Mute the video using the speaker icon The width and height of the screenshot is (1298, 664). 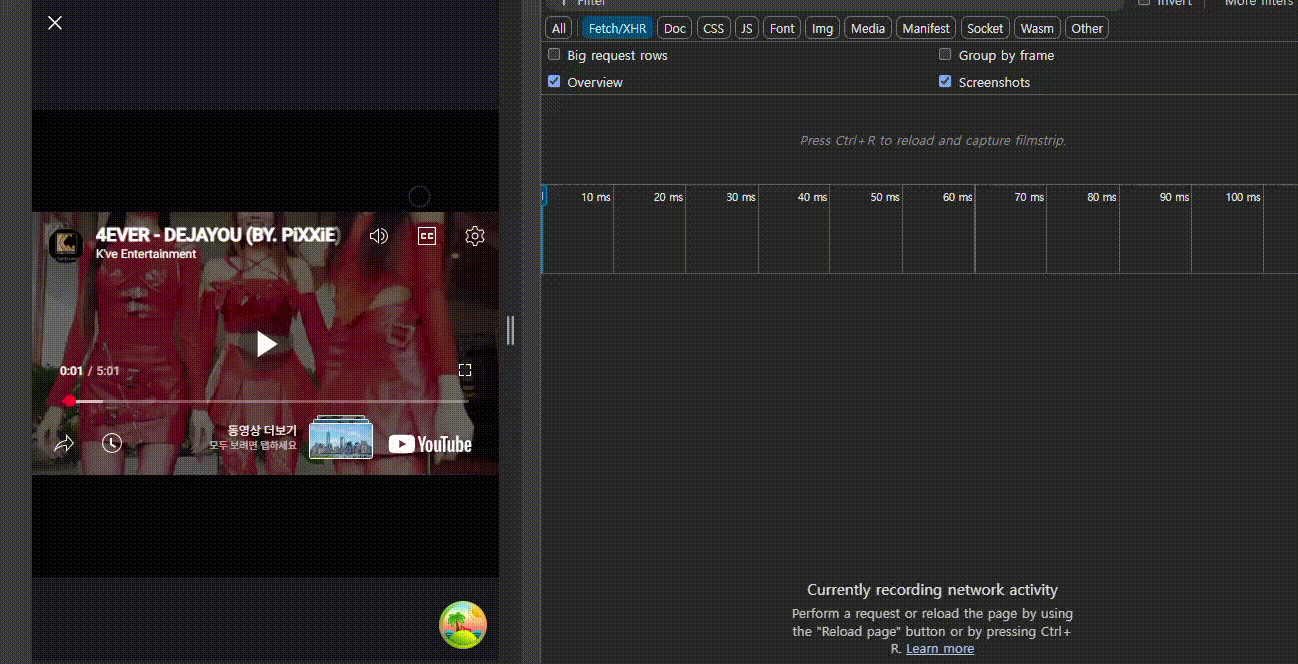click(378, 236)
